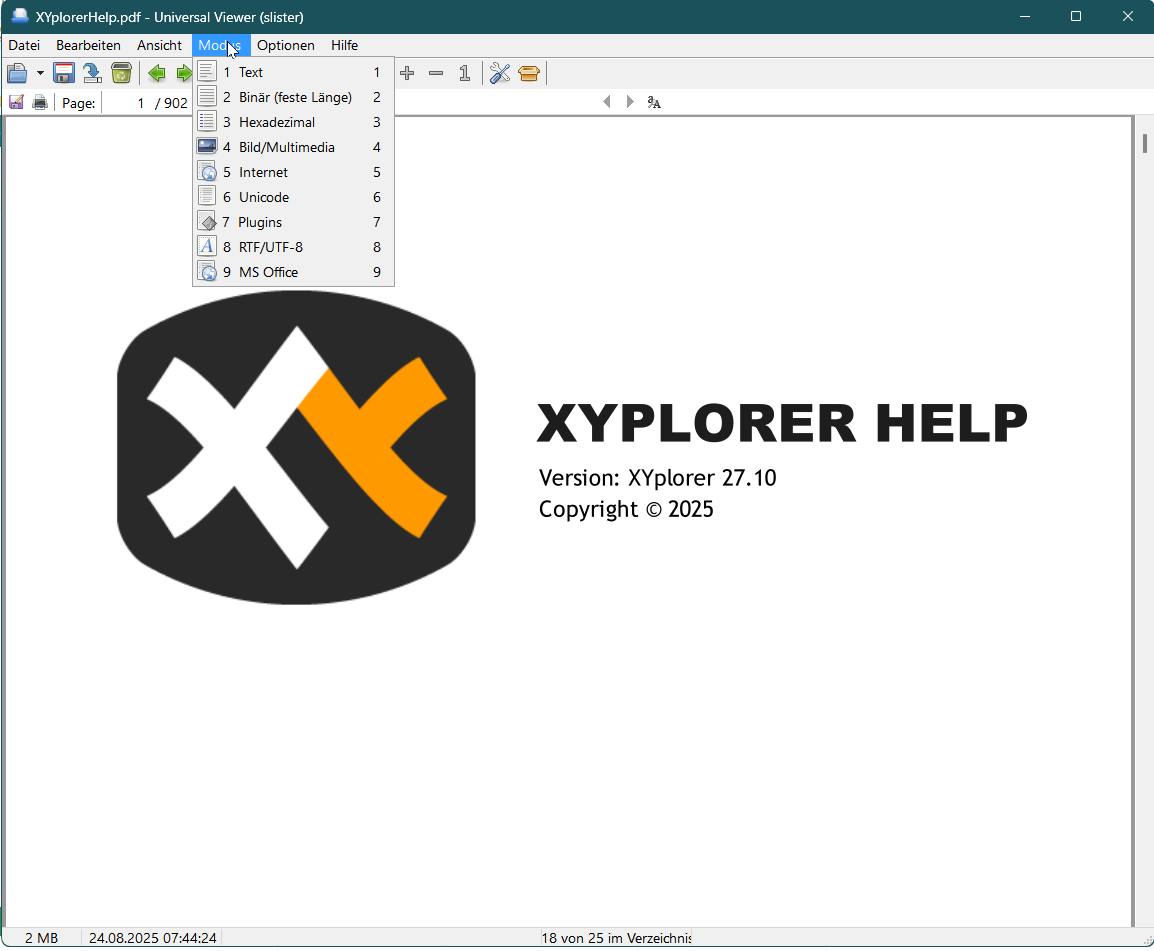Click the orange plugins box icon

pyautogui.click(x=529, y=73)
